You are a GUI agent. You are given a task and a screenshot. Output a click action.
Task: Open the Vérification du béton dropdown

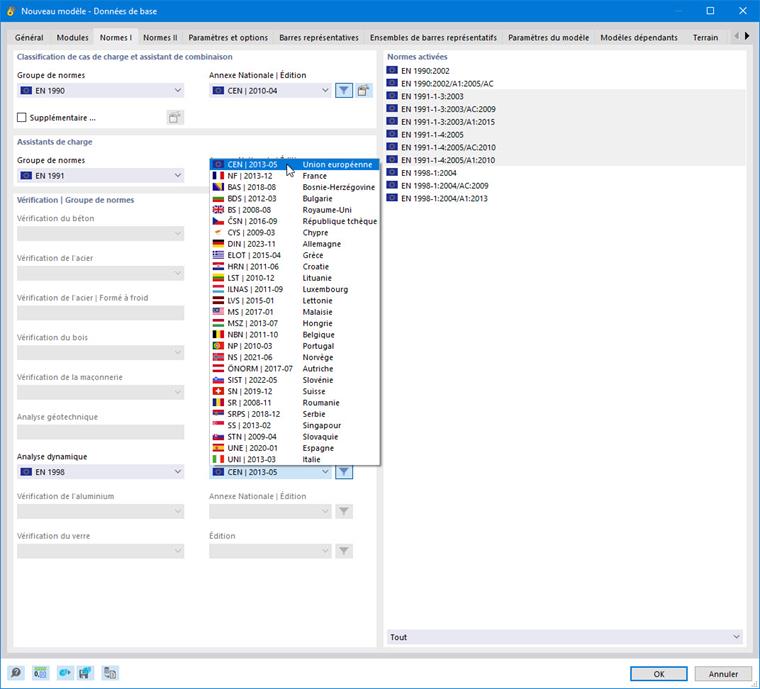click(100, 234)
